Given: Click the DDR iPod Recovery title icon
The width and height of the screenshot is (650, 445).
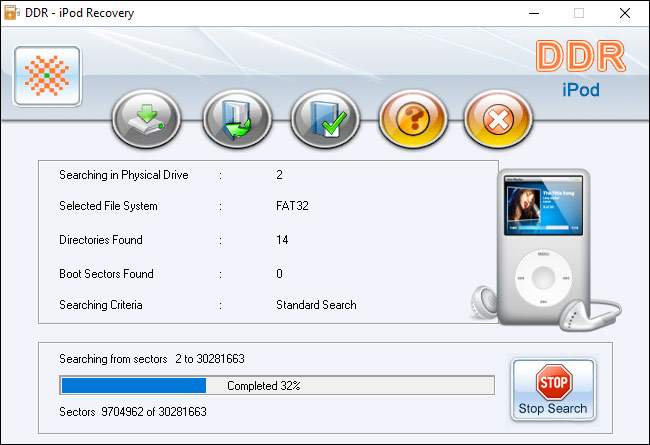Looking at the screenshot, I should pyautogui.click(x=11, y=12).
